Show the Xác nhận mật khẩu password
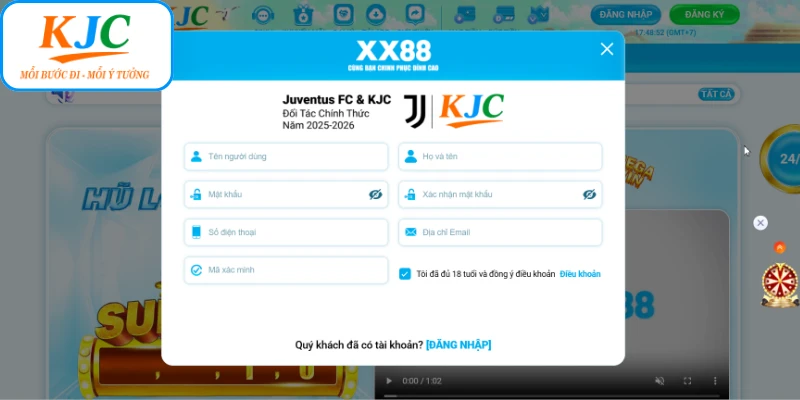Screen dimensions: 800x400 (589, 195)
